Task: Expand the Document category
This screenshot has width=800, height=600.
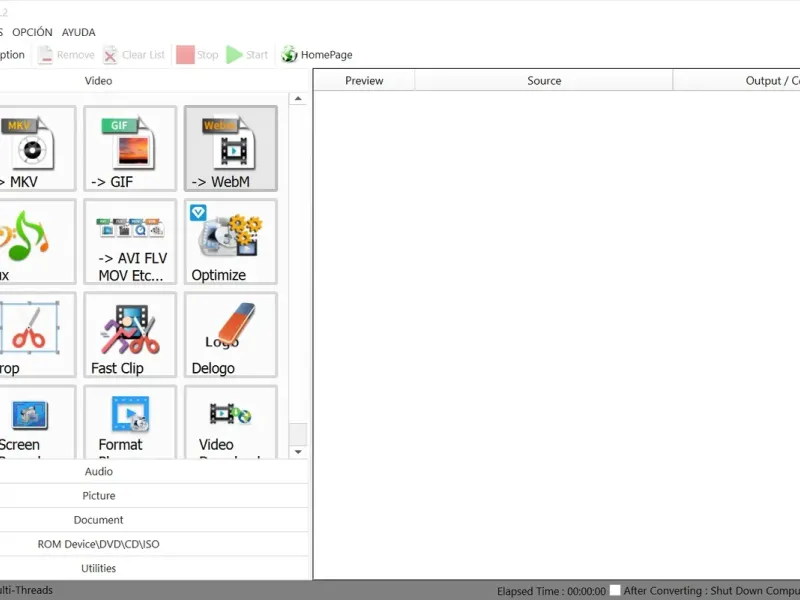Action: tap(153, 520)
